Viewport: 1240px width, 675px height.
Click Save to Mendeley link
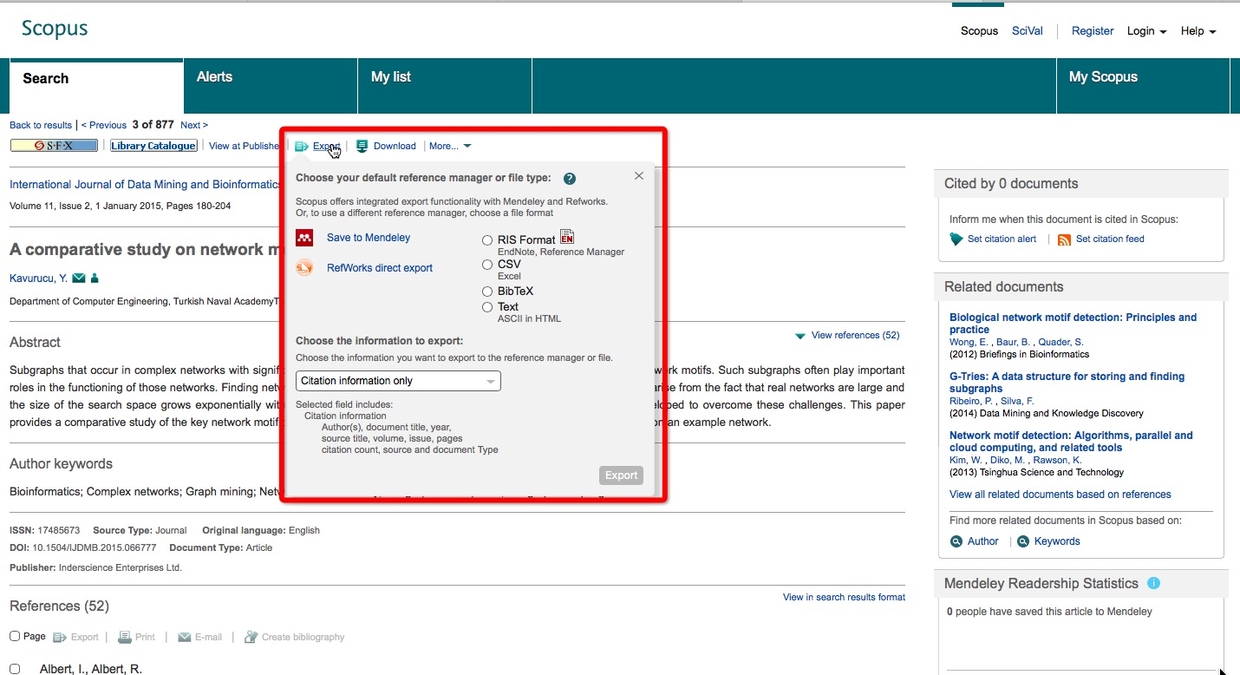[x=368, y=238]
